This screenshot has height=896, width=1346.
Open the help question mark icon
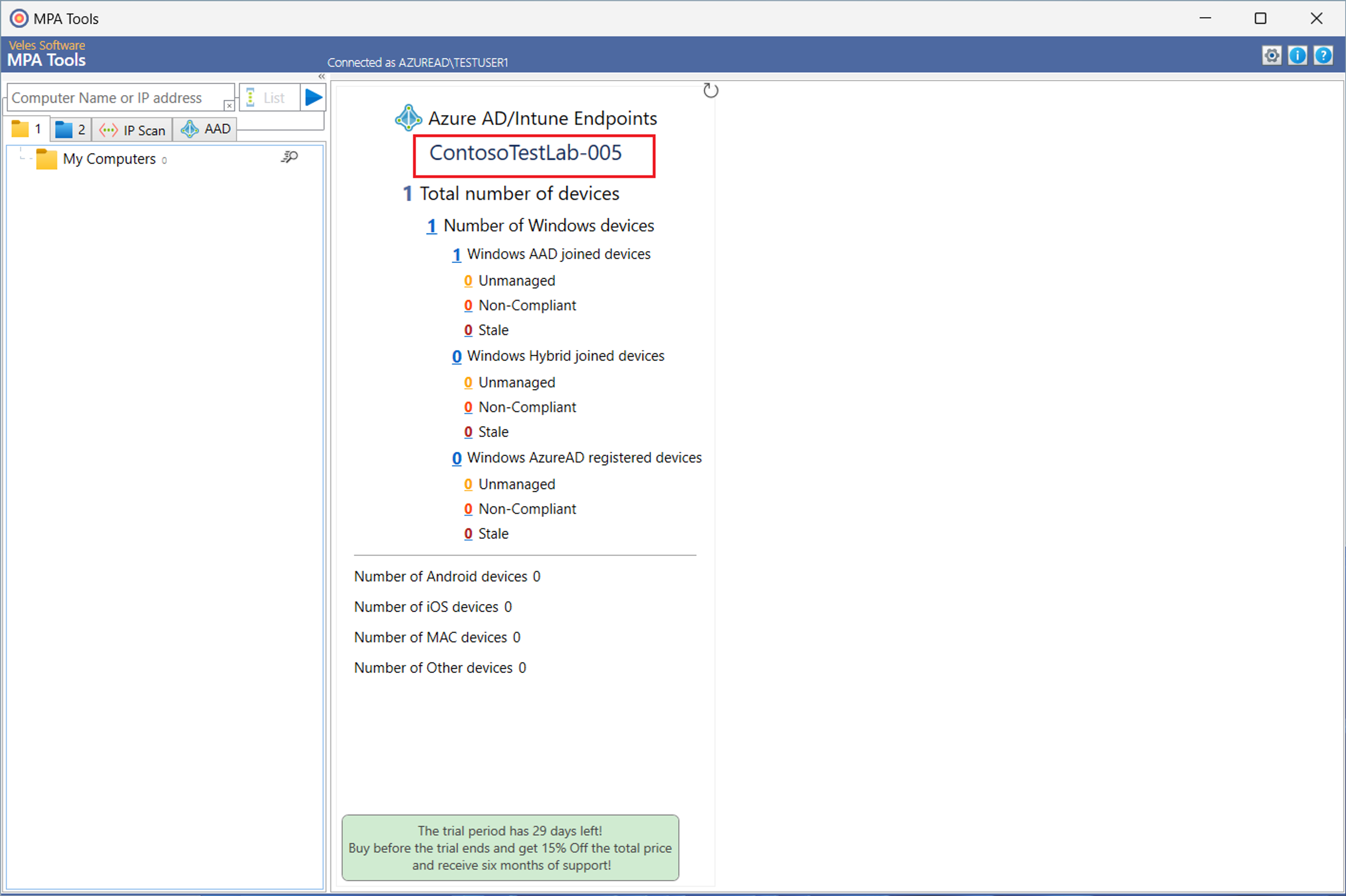pos(1323,55)
